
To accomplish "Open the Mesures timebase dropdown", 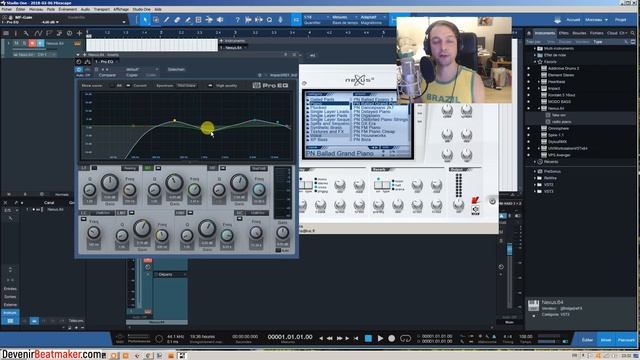I will point(344,17).
